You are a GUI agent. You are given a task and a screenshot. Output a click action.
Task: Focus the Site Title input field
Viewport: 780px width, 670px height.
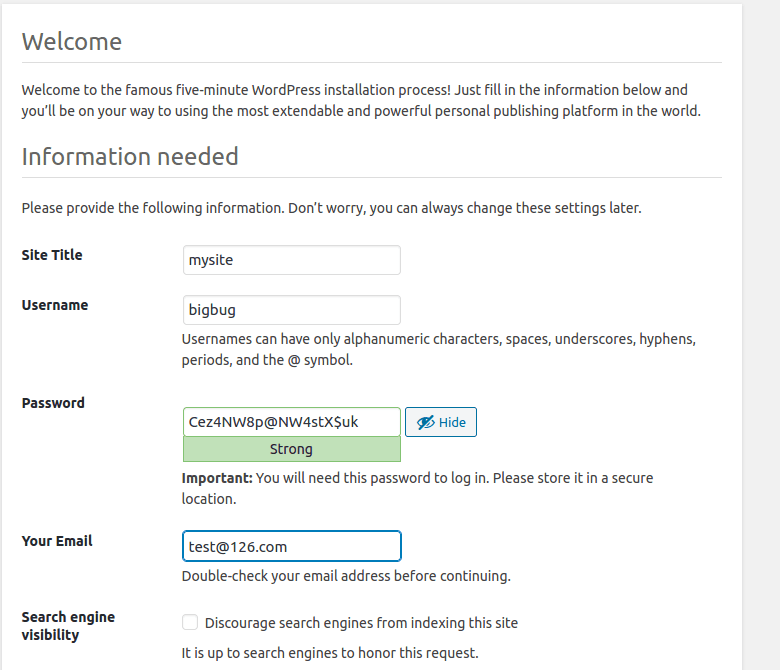coord(291,260)
